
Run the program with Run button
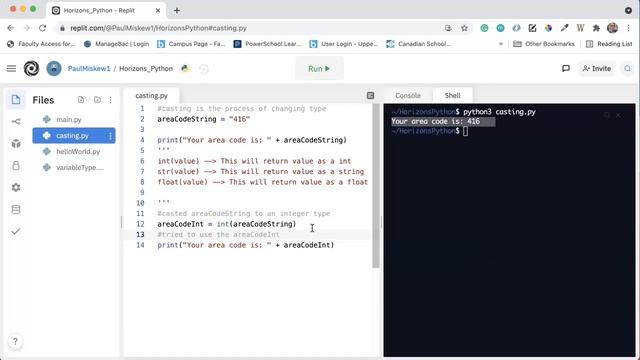pyautogui.click(x=319, y=69)
